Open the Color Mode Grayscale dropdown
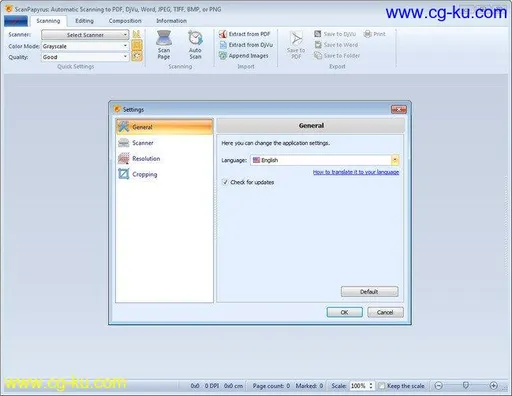 click(x=85, y=46)
